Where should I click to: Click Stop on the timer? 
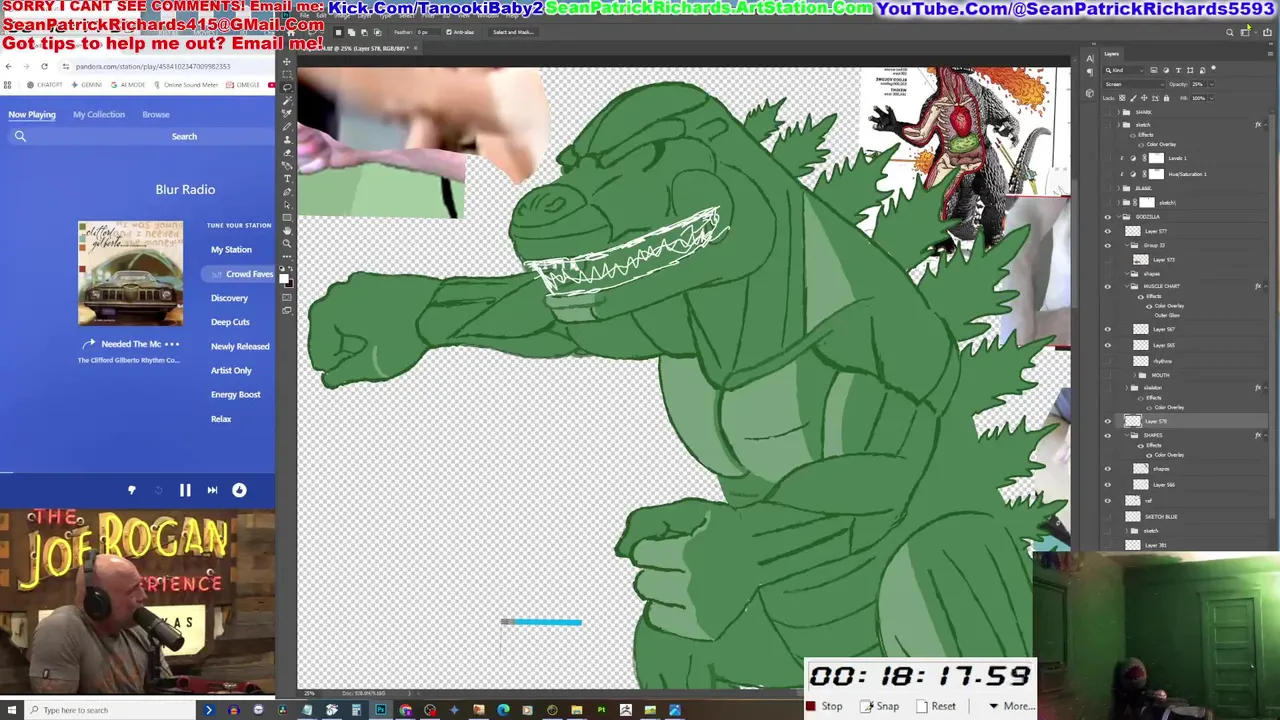pos(825,706)
